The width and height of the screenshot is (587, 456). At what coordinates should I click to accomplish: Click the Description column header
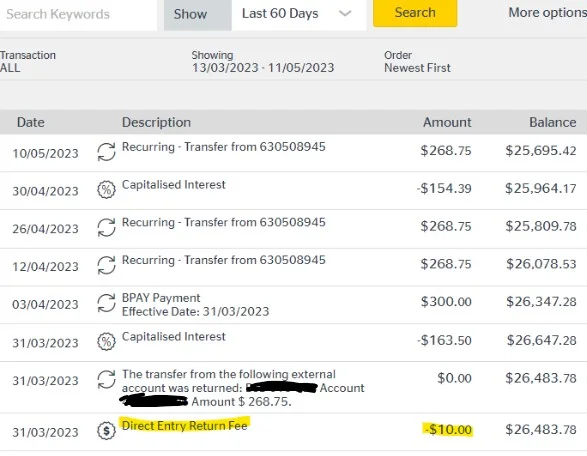click(x=156, y=122)
